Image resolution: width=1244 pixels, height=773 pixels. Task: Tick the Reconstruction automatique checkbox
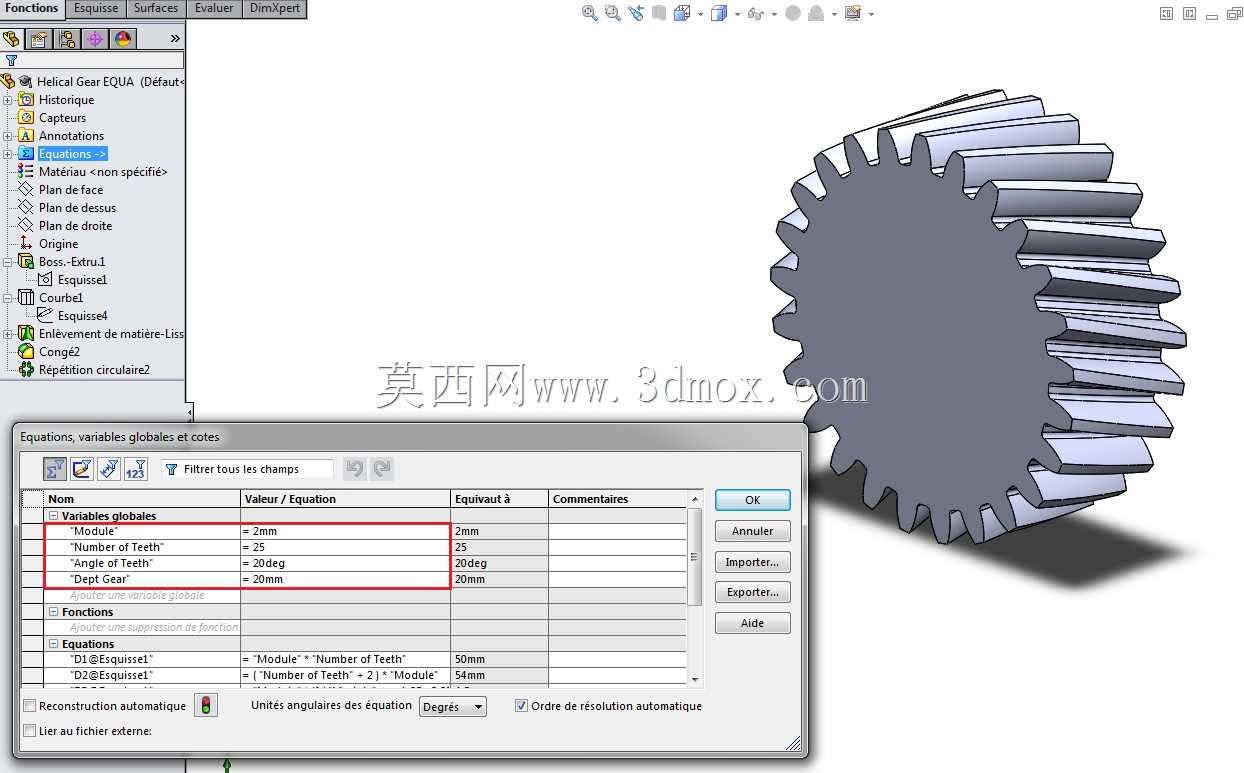pos(30,706)
